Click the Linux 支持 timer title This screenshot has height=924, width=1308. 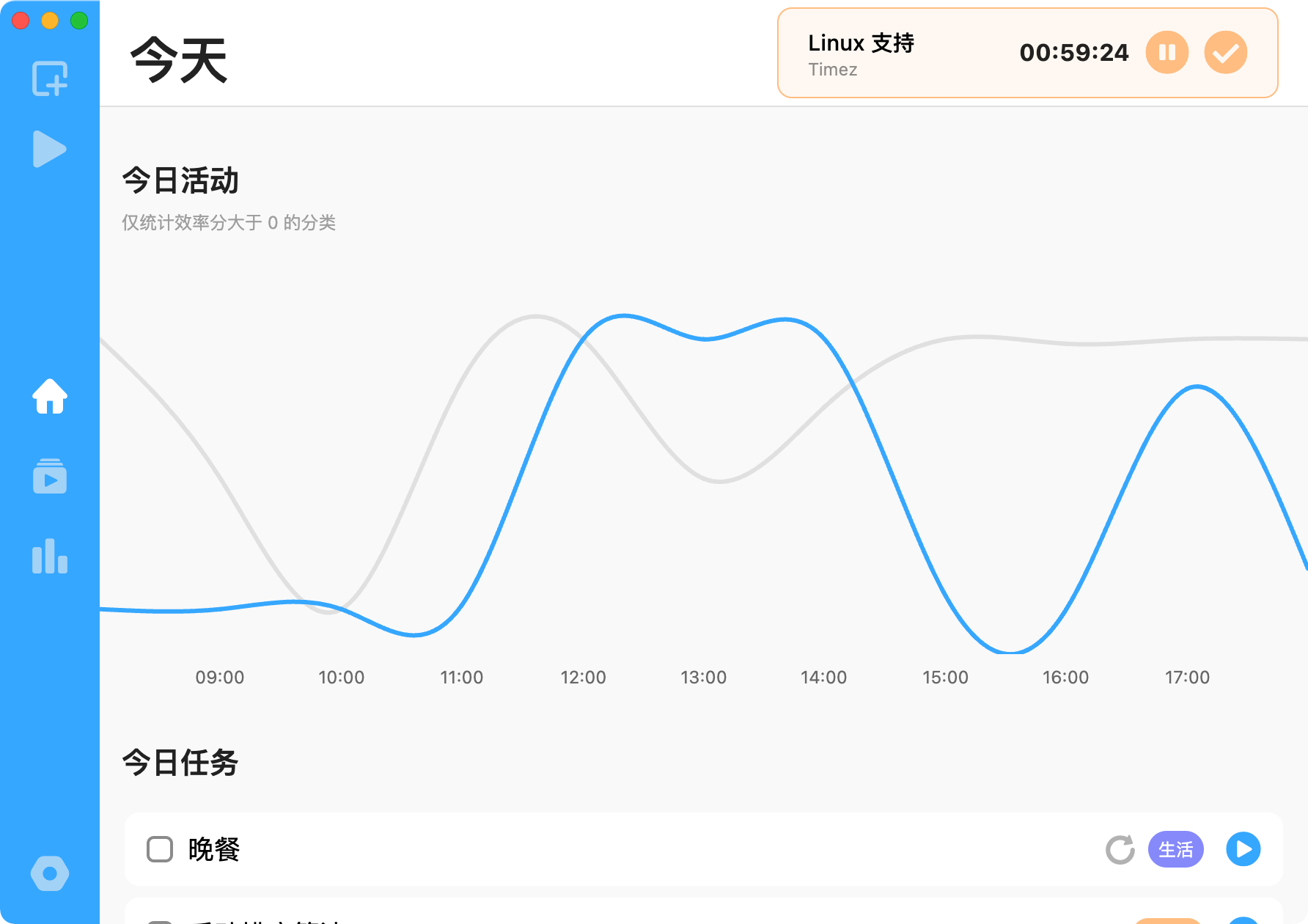[861, 43]
